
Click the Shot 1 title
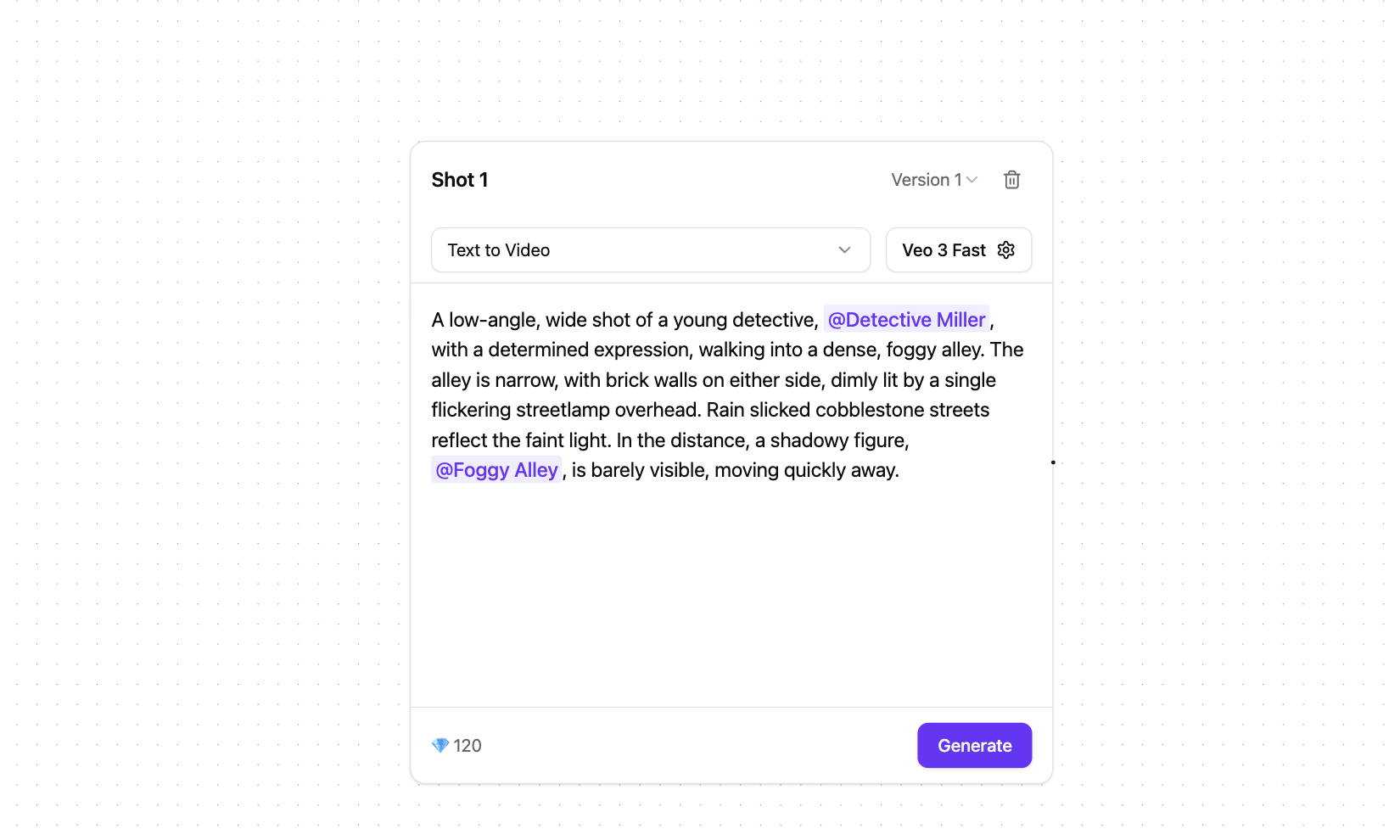click(x=460, y=180)
